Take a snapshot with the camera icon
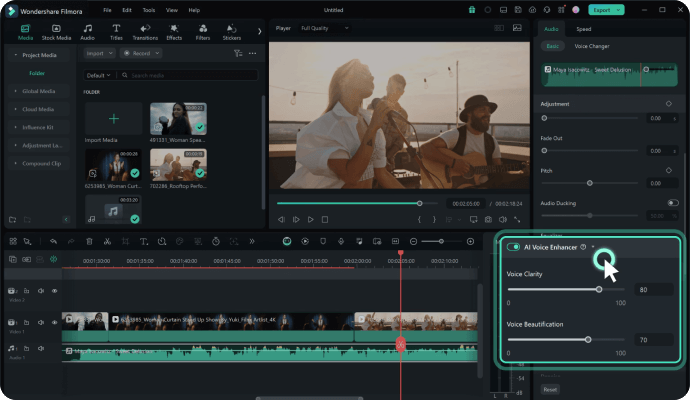 488,219
